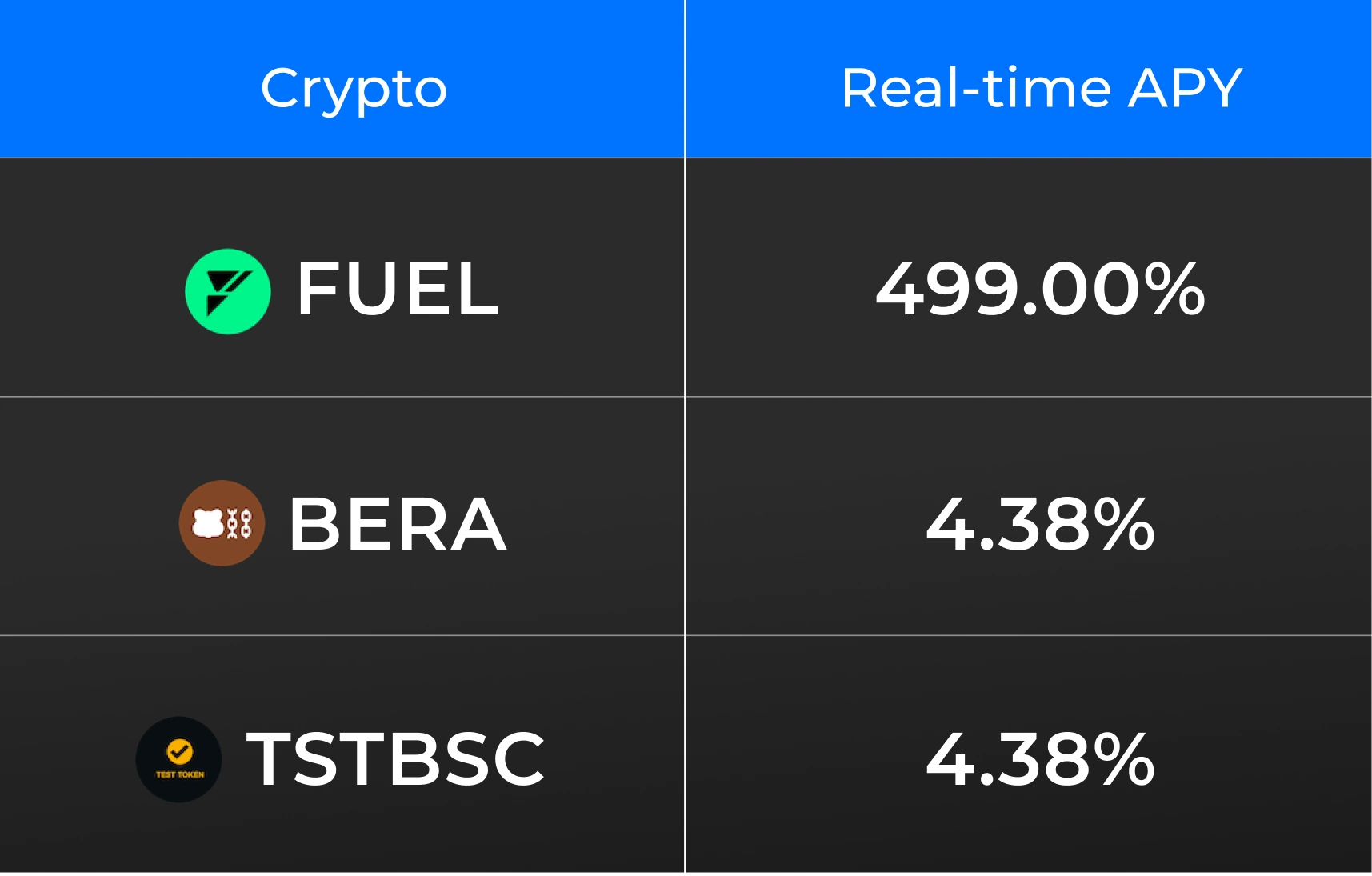Click the brown BERA bear logo
The height and width of the screenshot is (876, 1372).
click(222, 523)
